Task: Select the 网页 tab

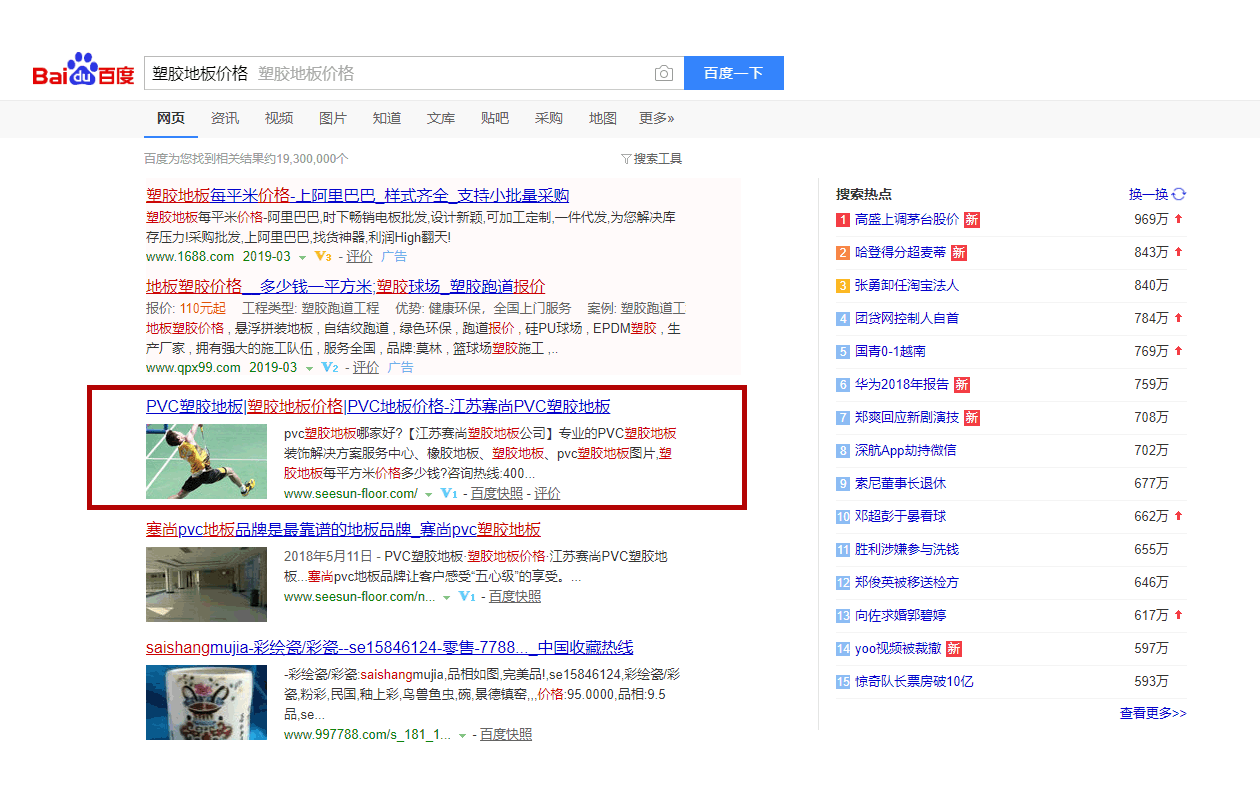Action: coord(171,118)
